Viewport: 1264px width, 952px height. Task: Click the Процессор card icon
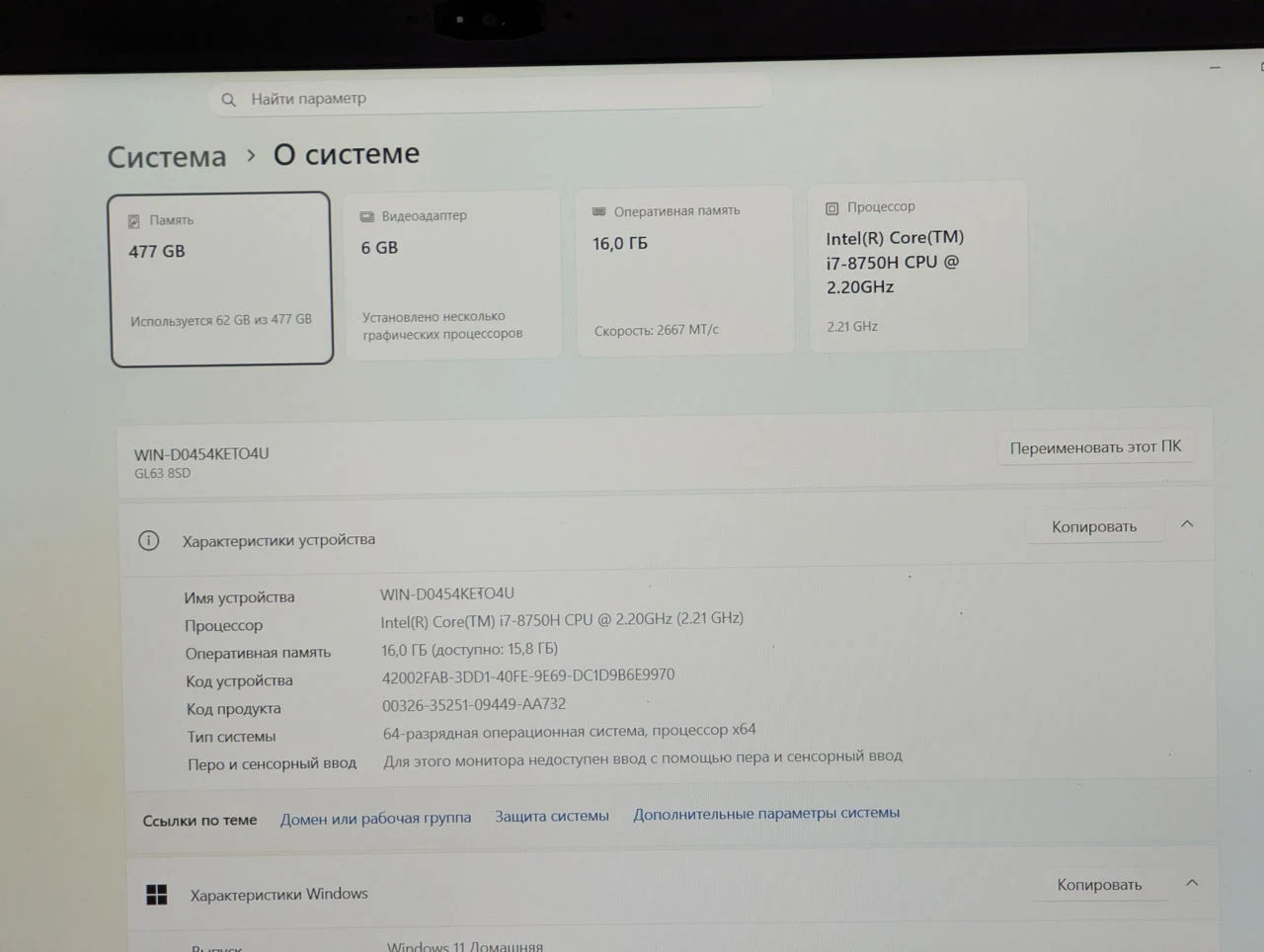point(831,208)
